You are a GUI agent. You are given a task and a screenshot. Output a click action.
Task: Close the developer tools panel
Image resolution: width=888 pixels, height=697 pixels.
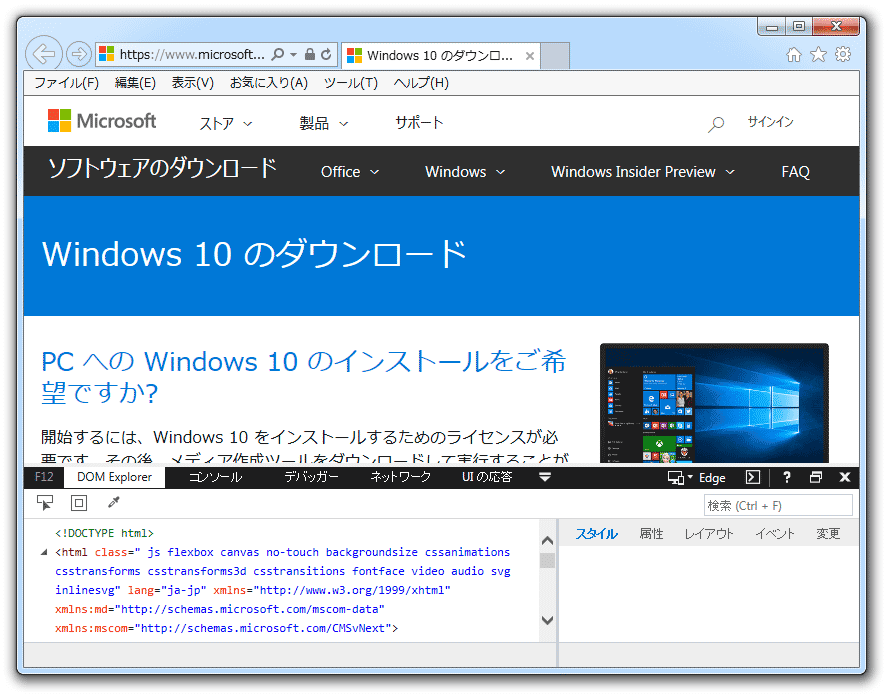[x=844, y=477]
